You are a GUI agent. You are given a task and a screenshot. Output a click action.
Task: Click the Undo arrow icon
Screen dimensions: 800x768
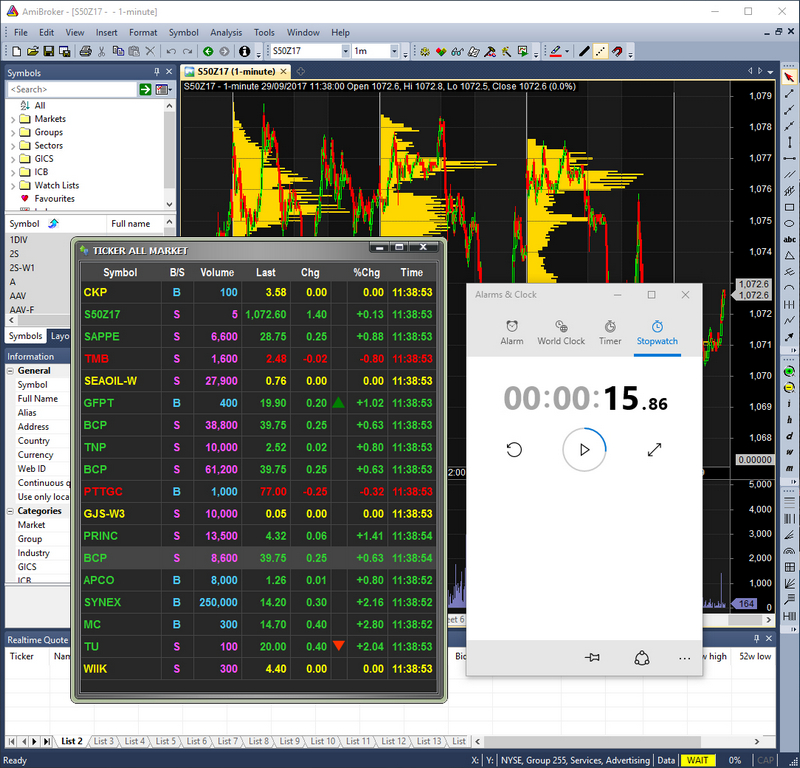pos(171,51)
